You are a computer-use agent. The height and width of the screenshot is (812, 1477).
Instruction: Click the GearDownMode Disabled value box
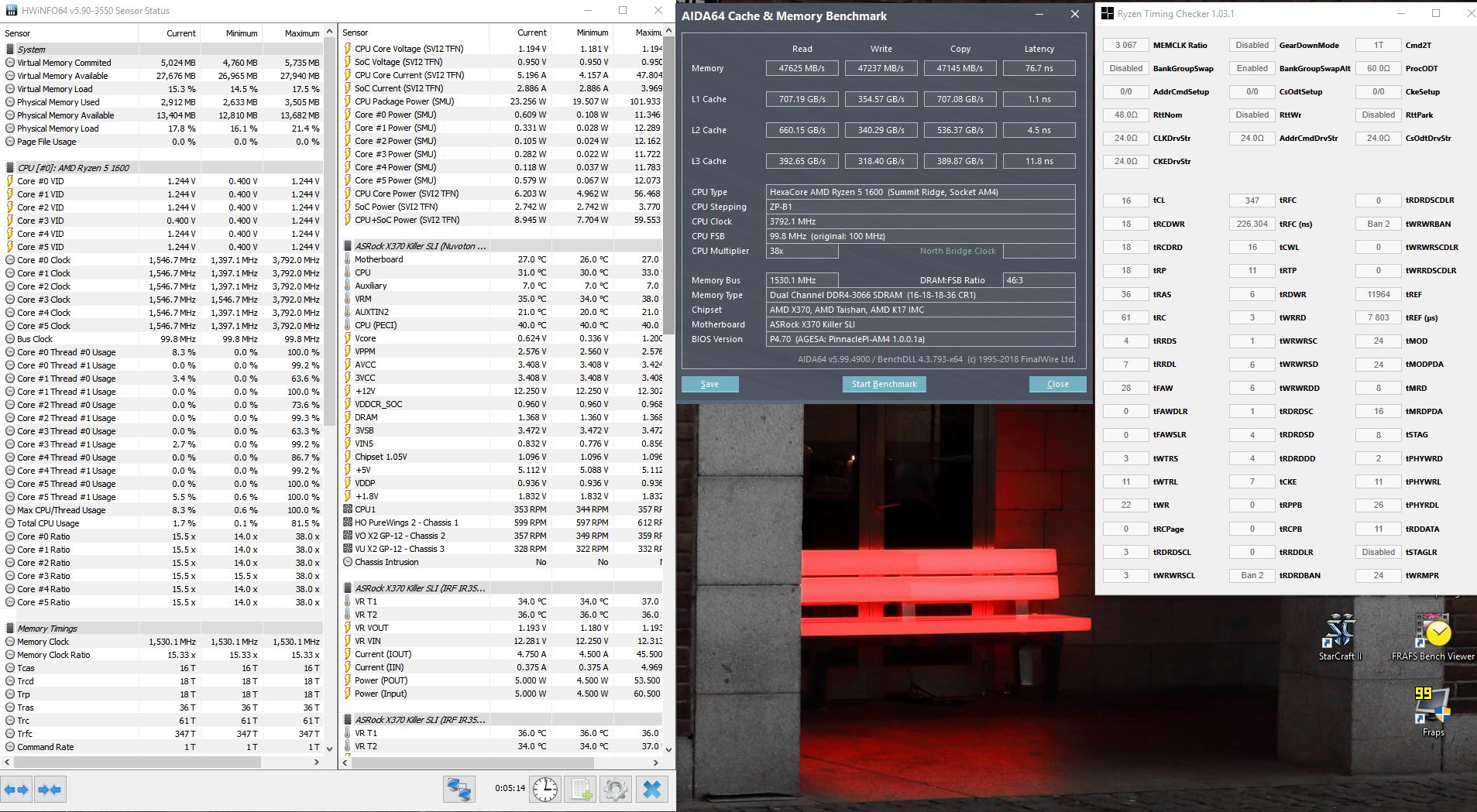point(1252,45)
